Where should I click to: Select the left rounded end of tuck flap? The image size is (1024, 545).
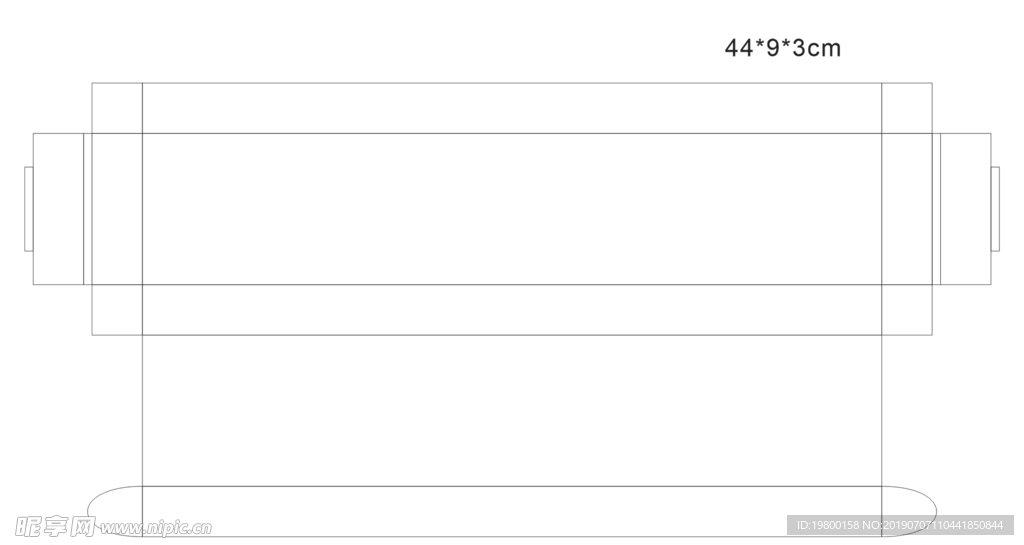click(x=116, y=512)
